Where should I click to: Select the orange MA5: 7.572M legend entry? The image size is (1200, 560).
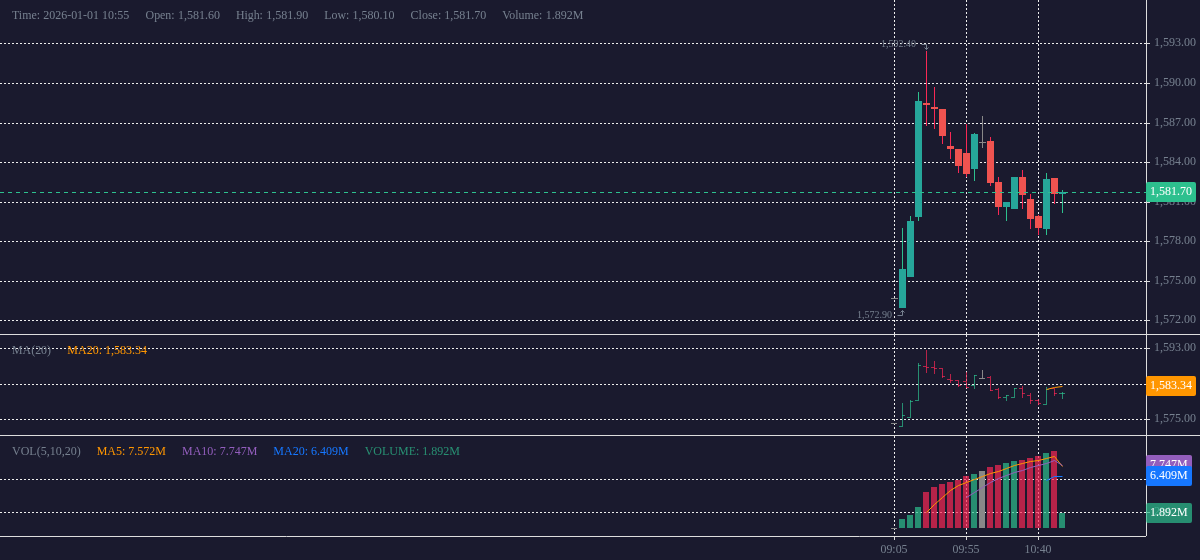click(131, 451)
